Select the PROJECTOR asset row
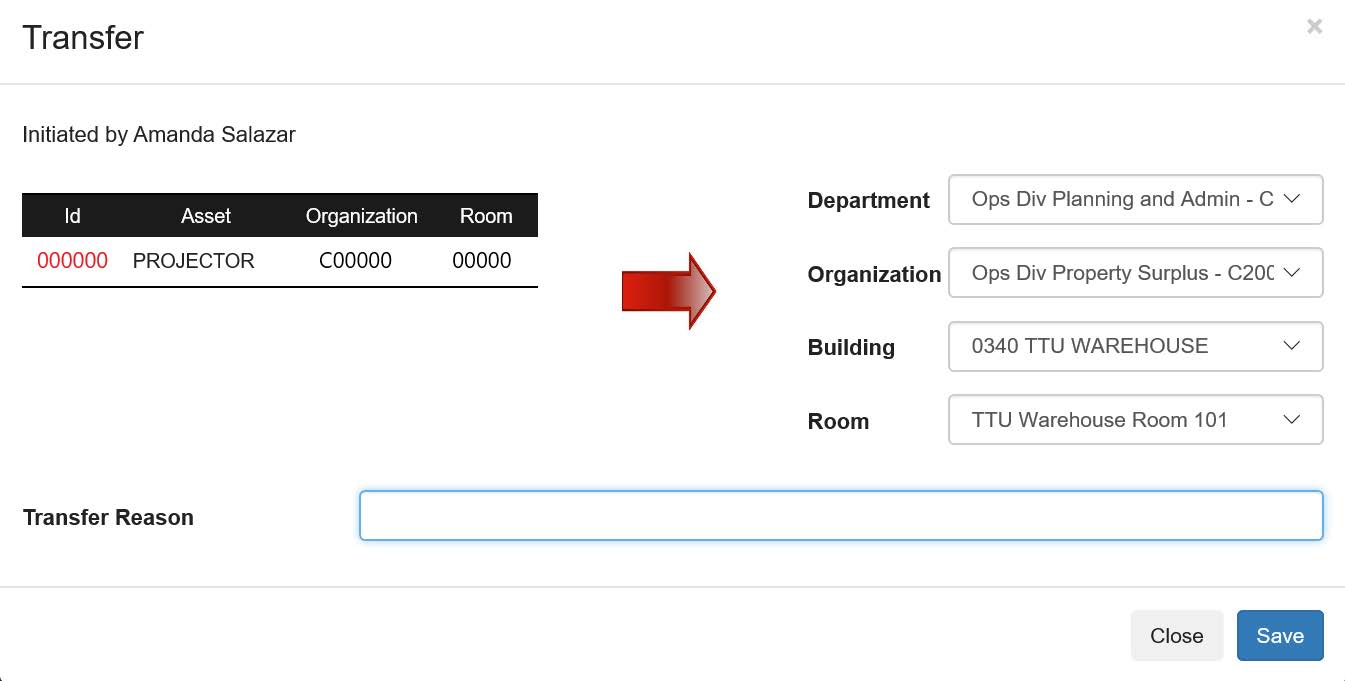 [x=195, y=260]
